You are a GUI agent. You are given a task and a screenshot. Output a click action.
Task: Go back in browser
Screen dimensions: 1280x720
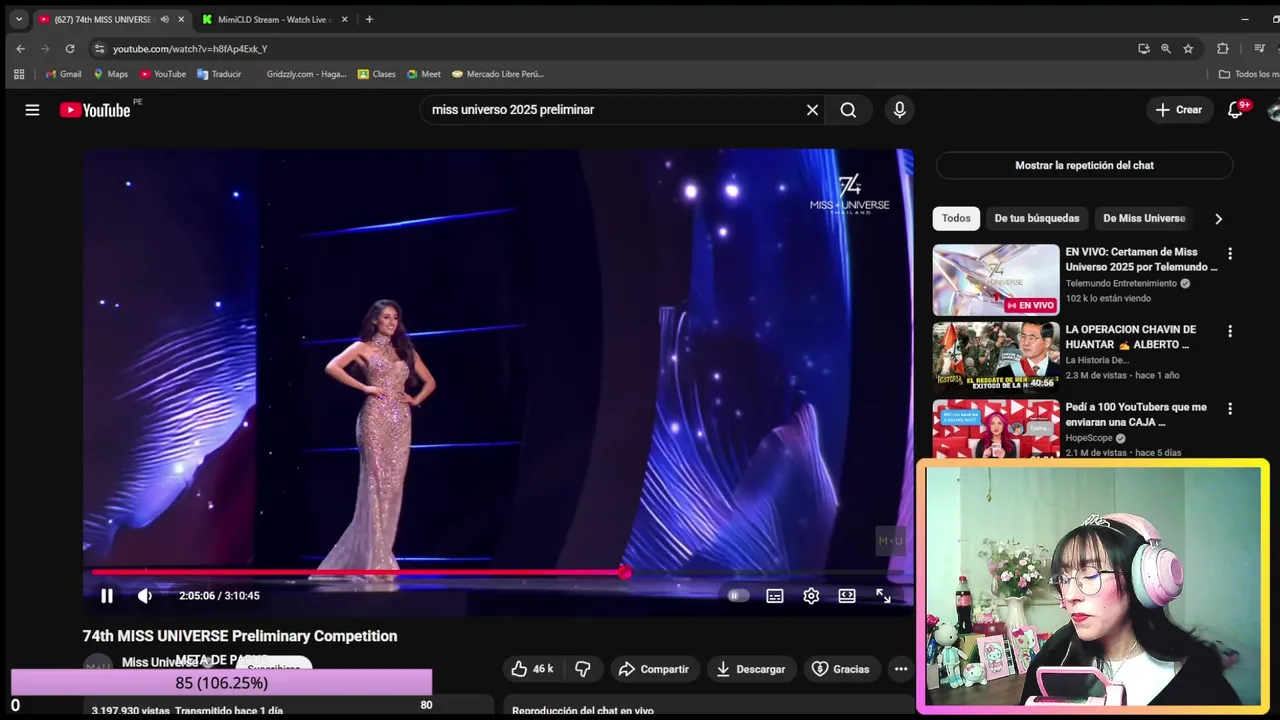pyautogui.click(x=20, y=48)
